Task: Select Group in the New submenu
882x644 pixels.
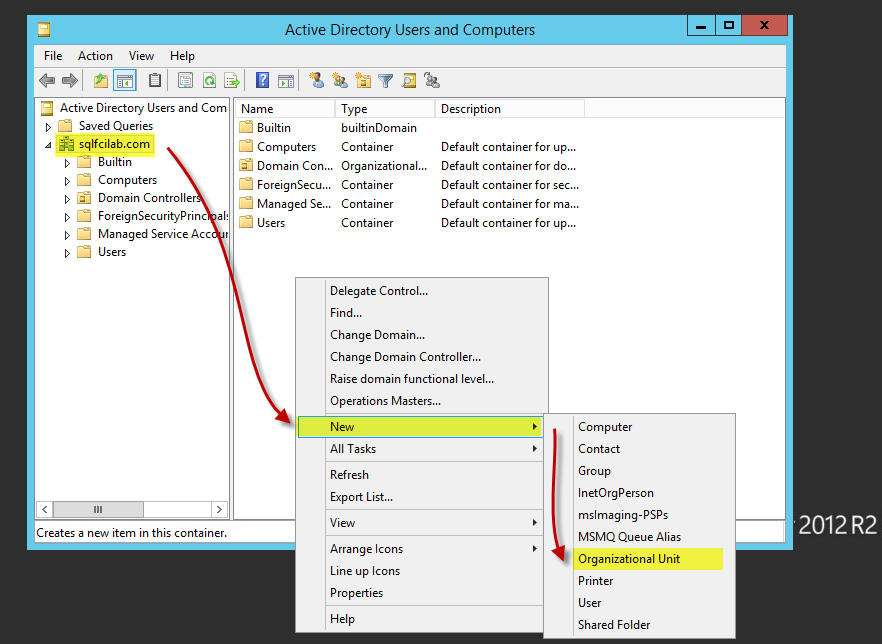Action: click(x=640, y=470)
